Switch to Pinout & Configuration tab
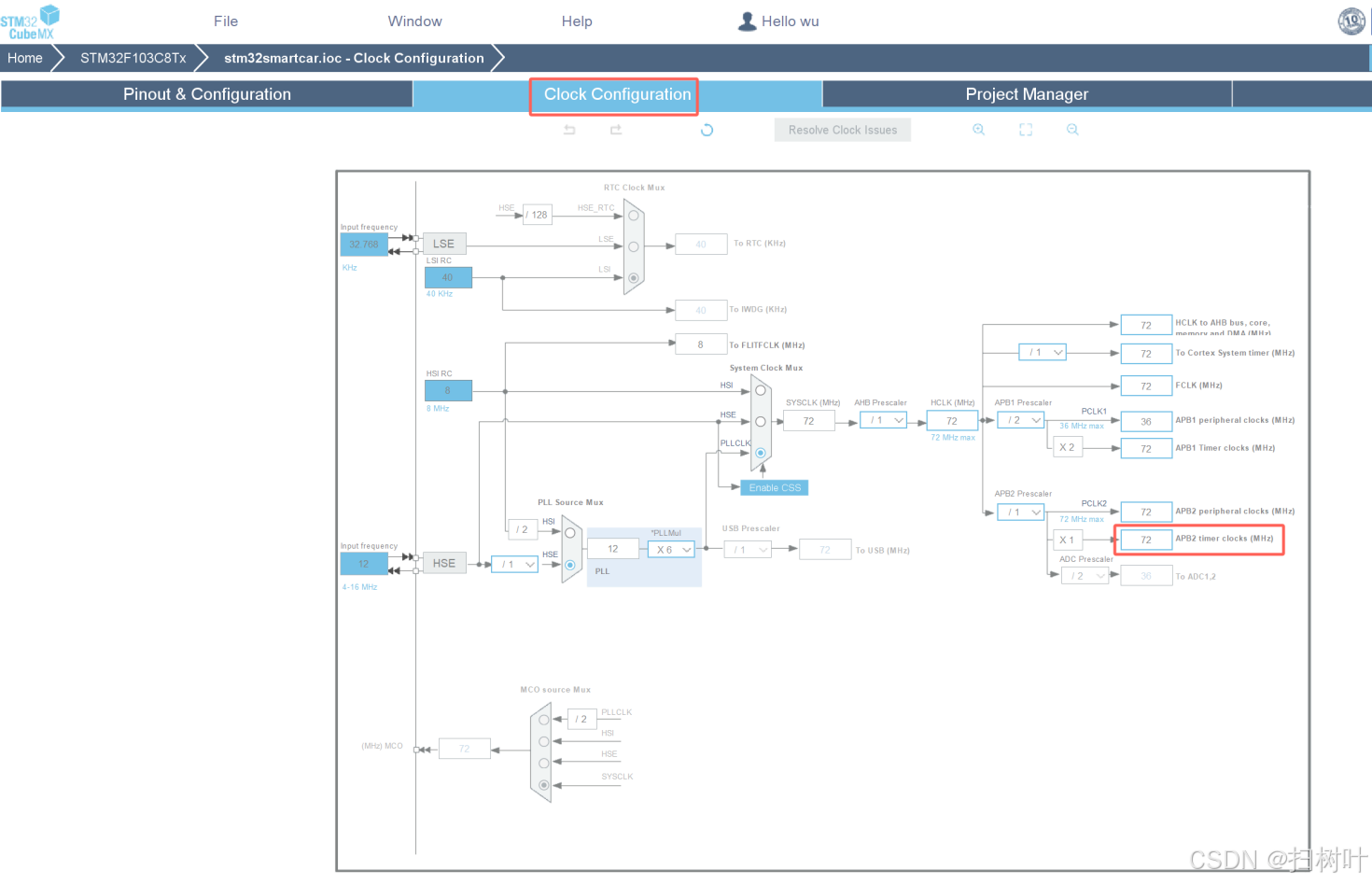 click(x=207, y=94)
